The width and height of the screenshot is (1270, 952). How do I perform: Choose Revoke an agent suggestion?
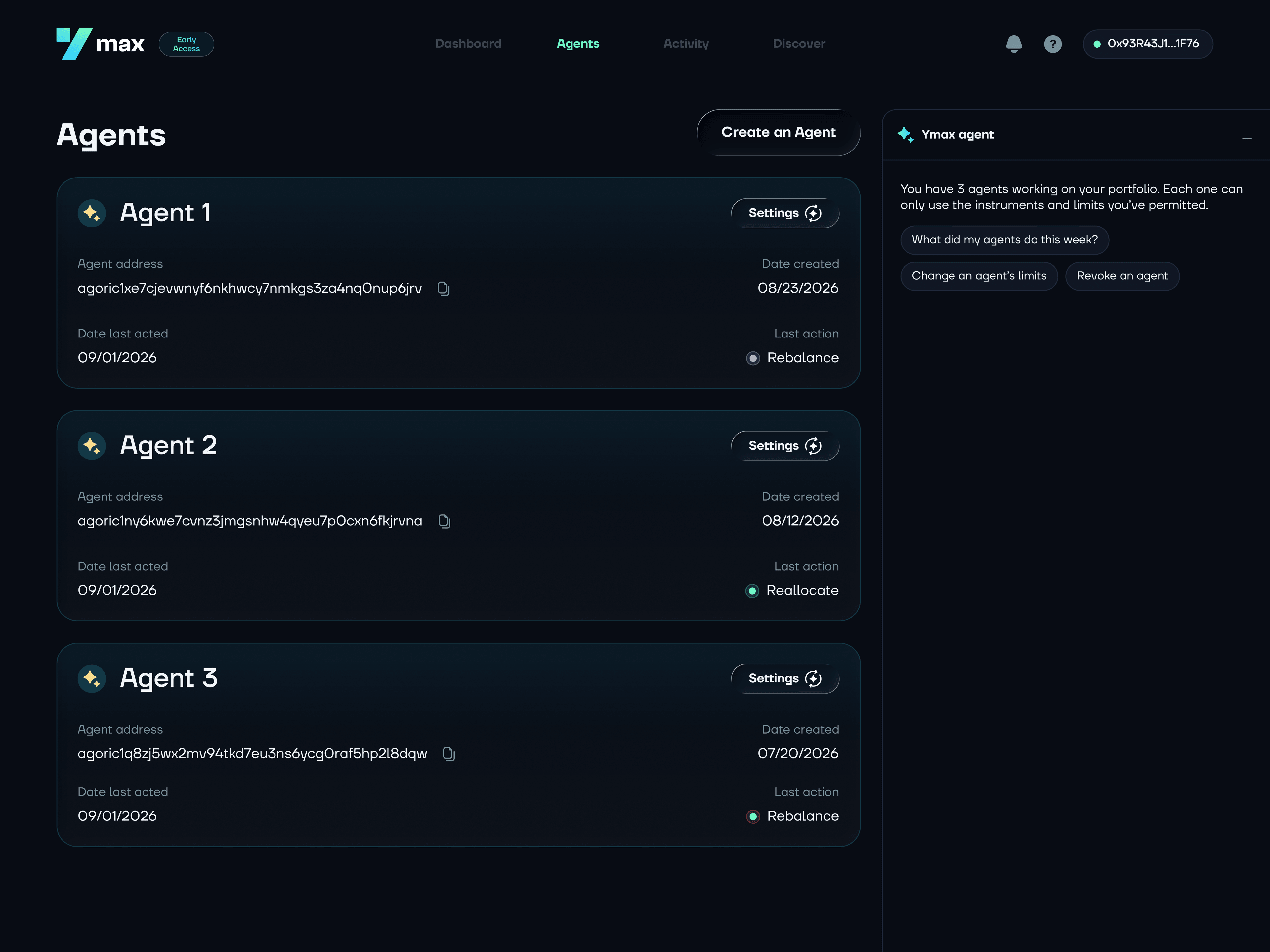pos(1122,276)
